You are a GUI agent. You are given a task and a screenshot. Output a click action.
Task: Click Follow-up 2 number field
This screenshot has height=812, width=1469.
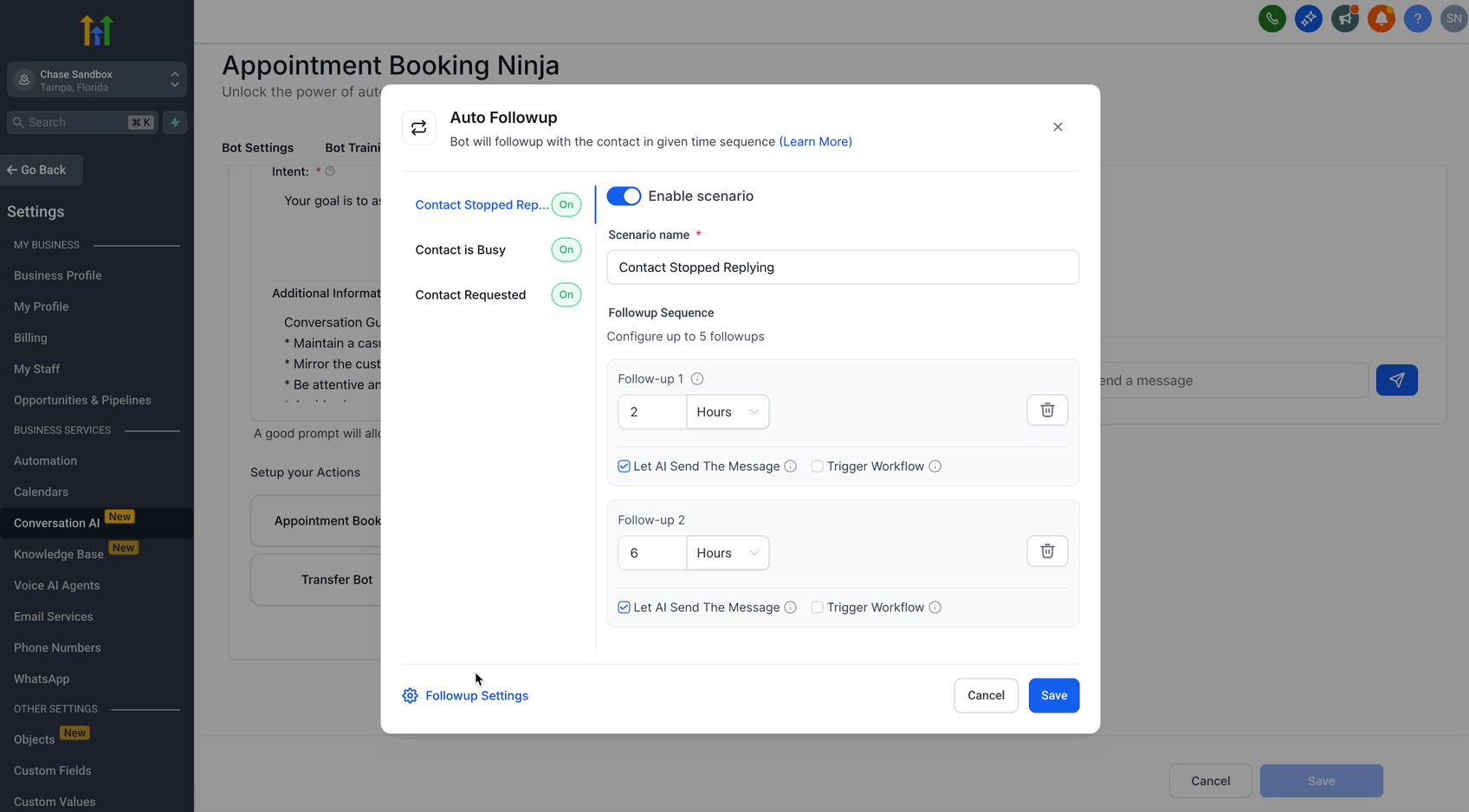click(652, 553)
